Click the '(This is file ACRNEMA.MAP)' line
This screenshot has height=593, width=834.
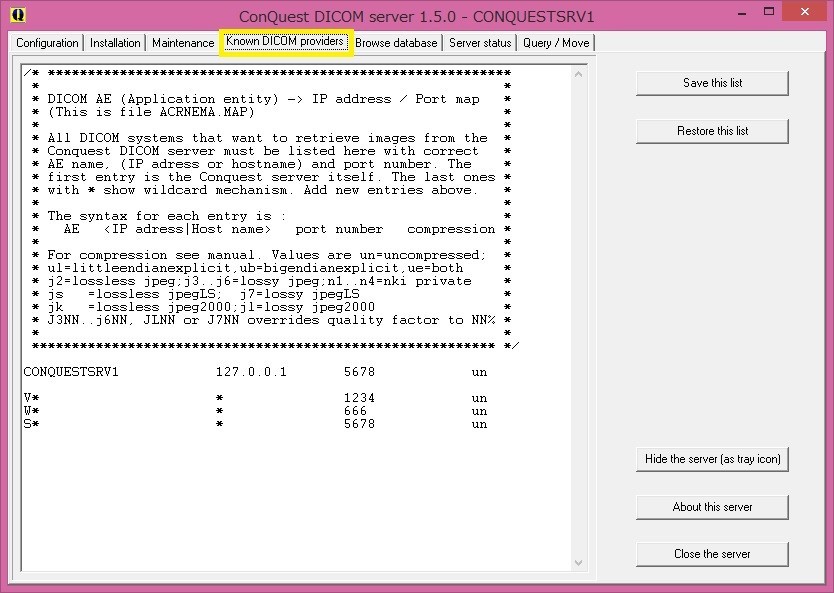click(151, 112)
